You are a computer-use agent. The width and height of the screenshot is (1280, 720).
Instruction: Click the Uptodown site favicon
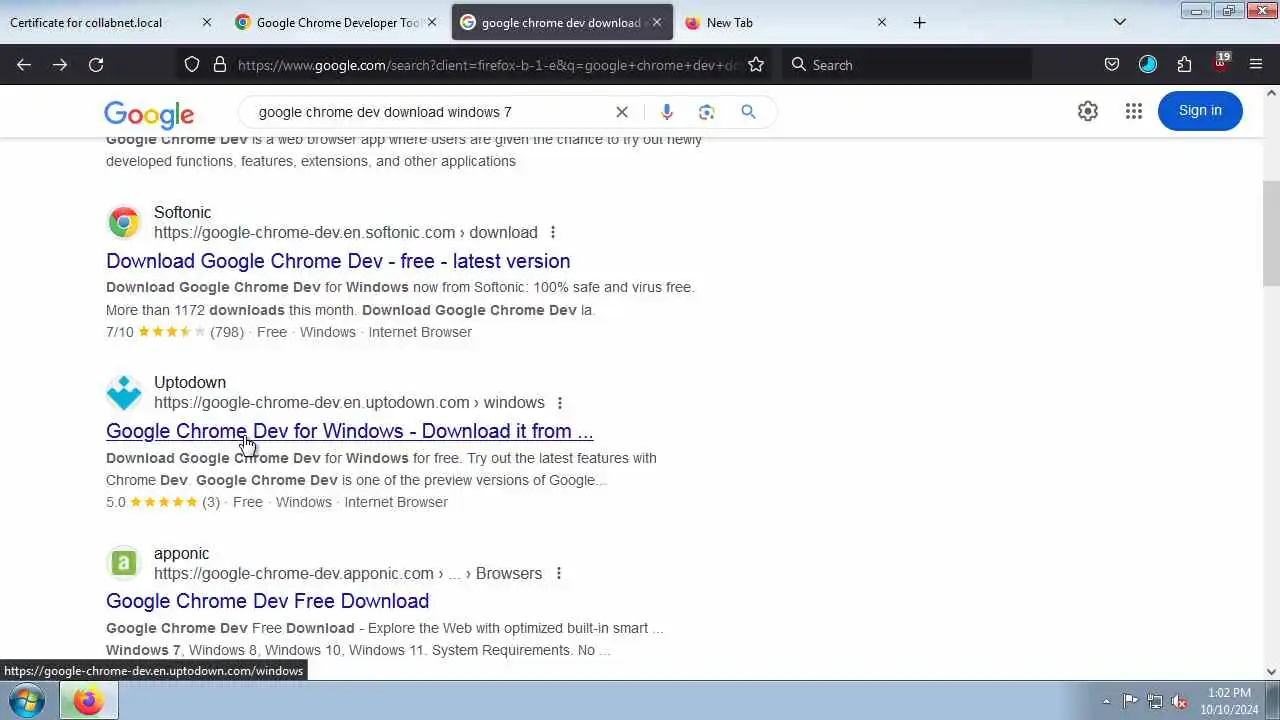click(124, 392)
